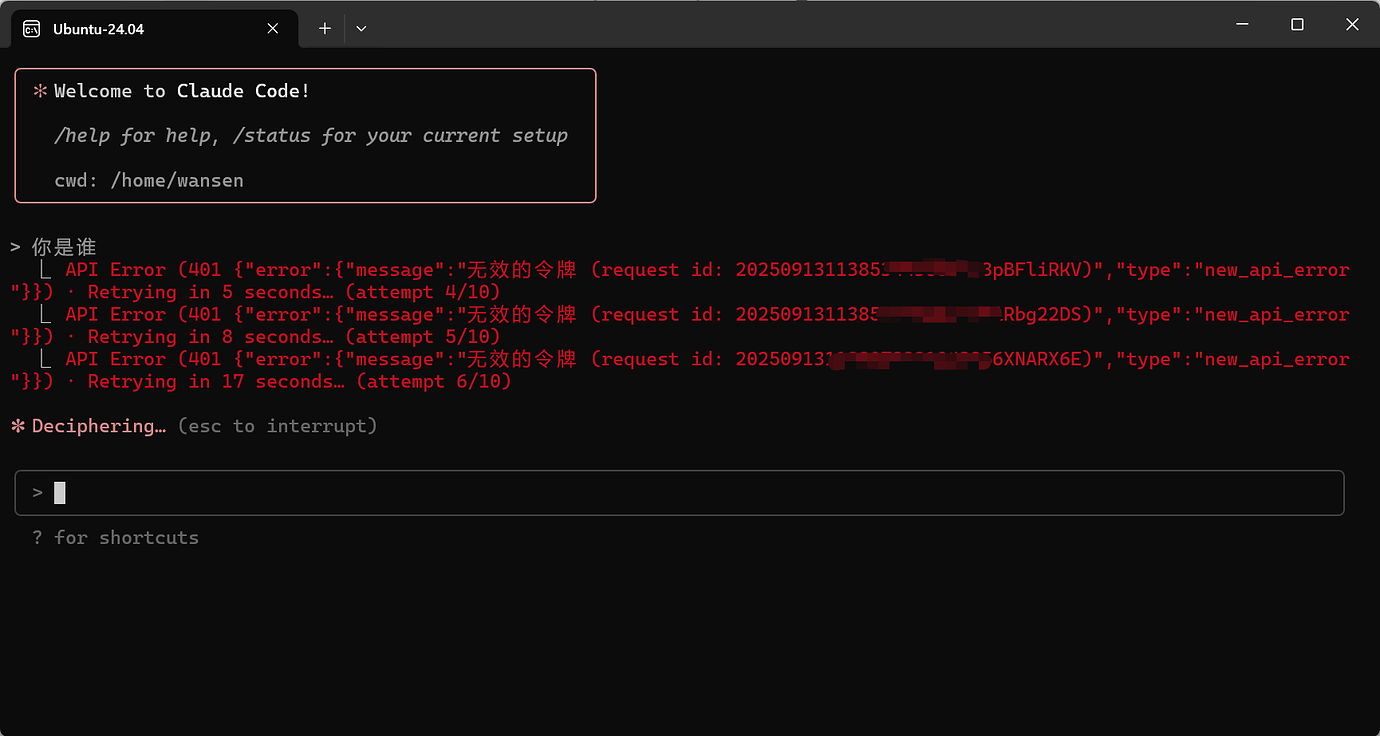Image resolution: width=1380 pixels, height=736 pixels.
Task: Click the '? for shortcuts' hint
Action: tap(115, 538)
